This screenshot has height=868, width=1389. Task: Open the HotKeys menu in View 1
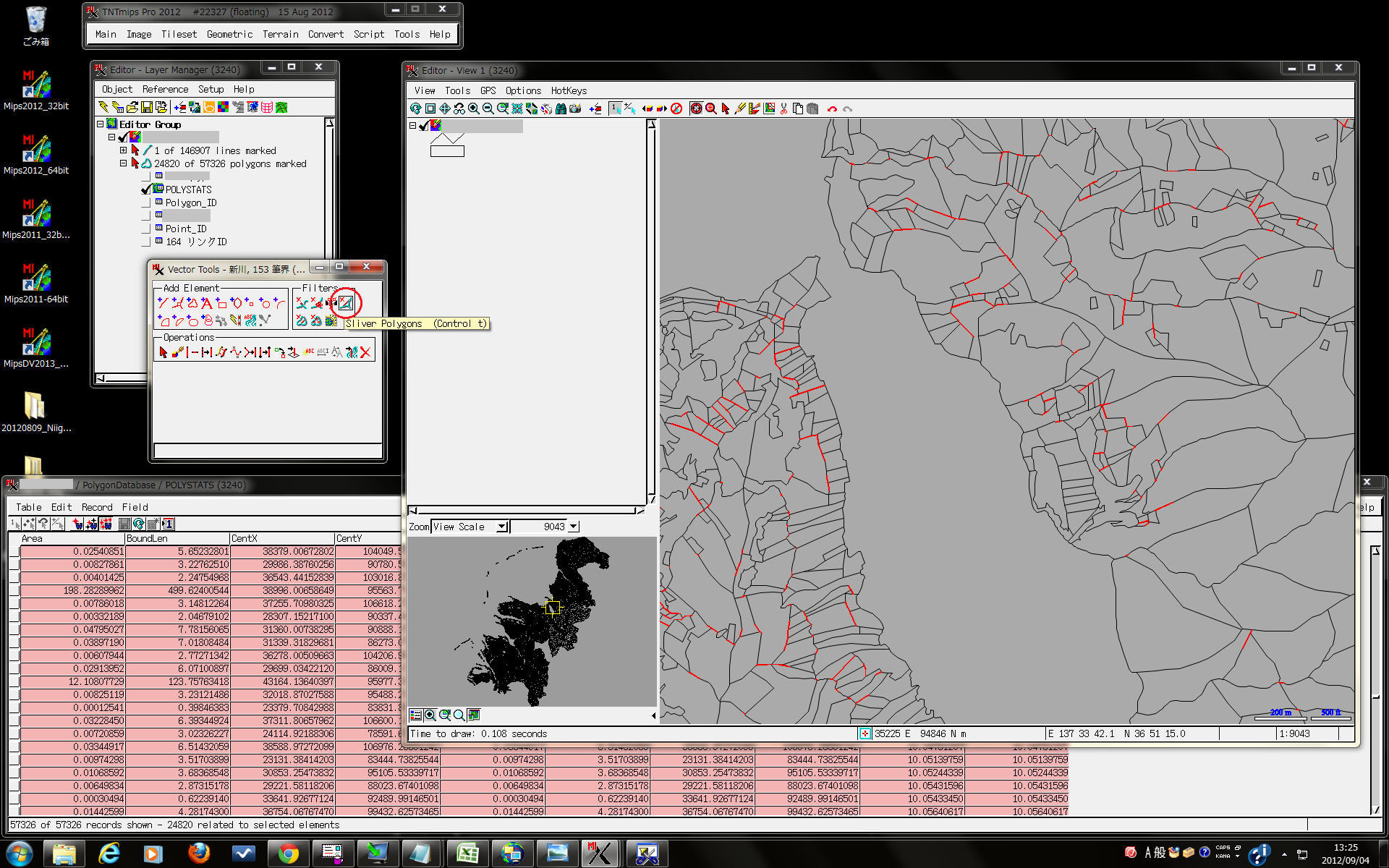pyautogui.click(x=569, y=90)
